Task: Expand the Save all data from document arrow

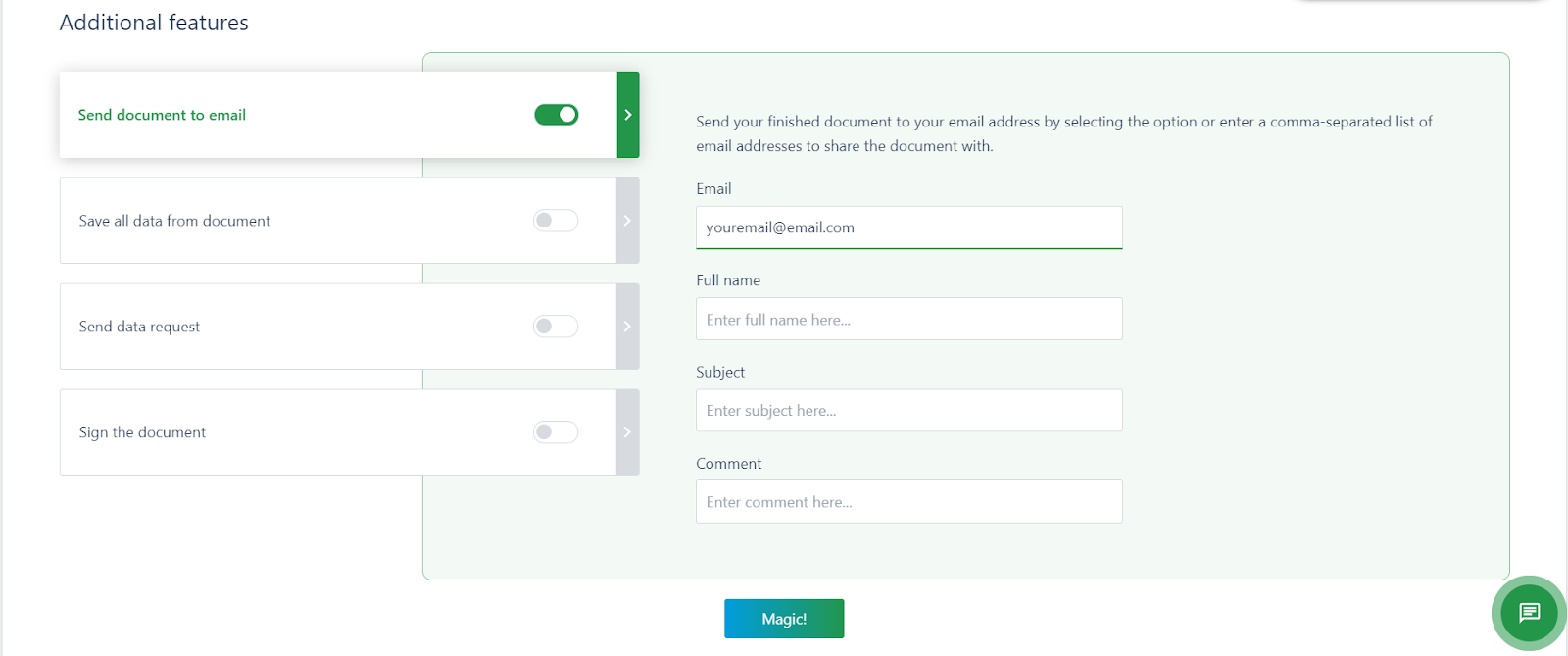Action: pyautogui.click(x=628, y=221)
